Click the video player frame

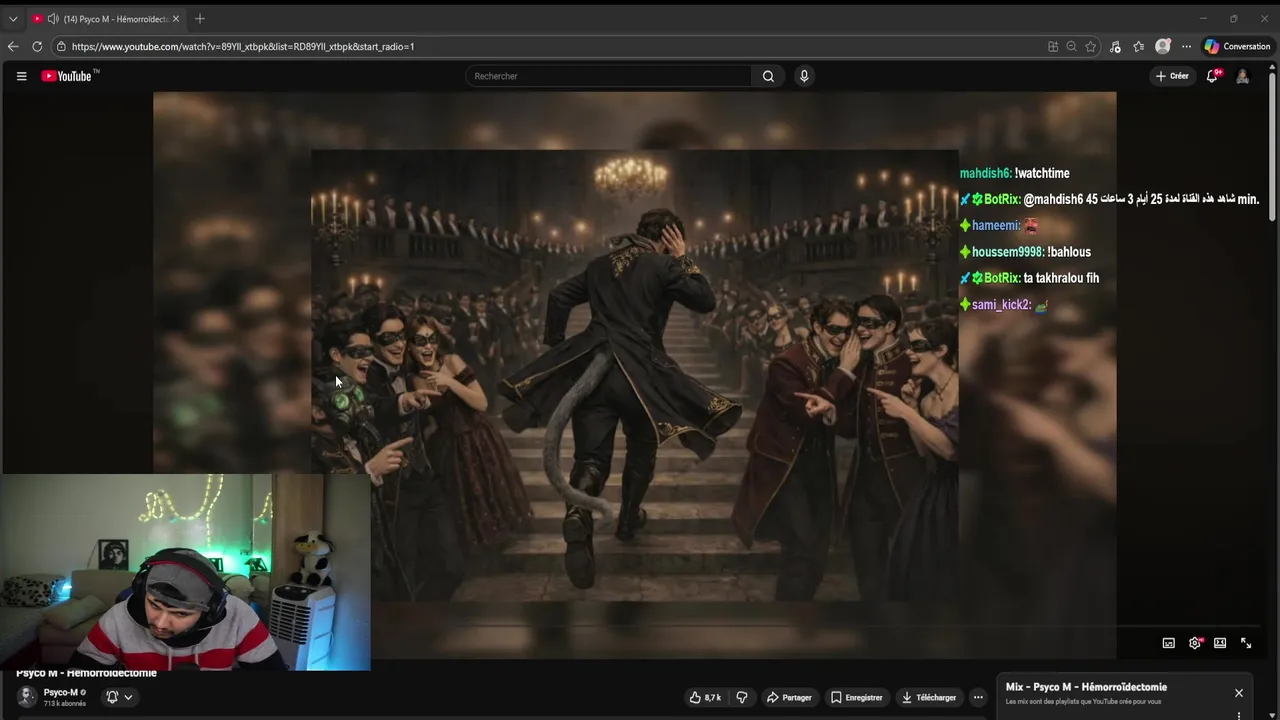click(634, 375)
